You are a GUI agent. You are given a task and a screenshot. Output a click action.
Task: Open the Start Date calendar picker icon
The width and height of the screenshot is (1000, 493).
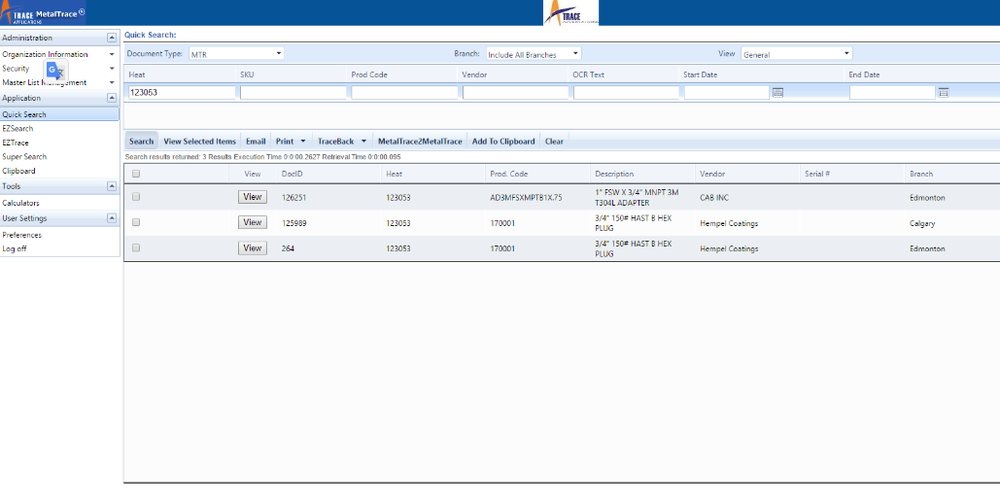click(x=777, y=92)
